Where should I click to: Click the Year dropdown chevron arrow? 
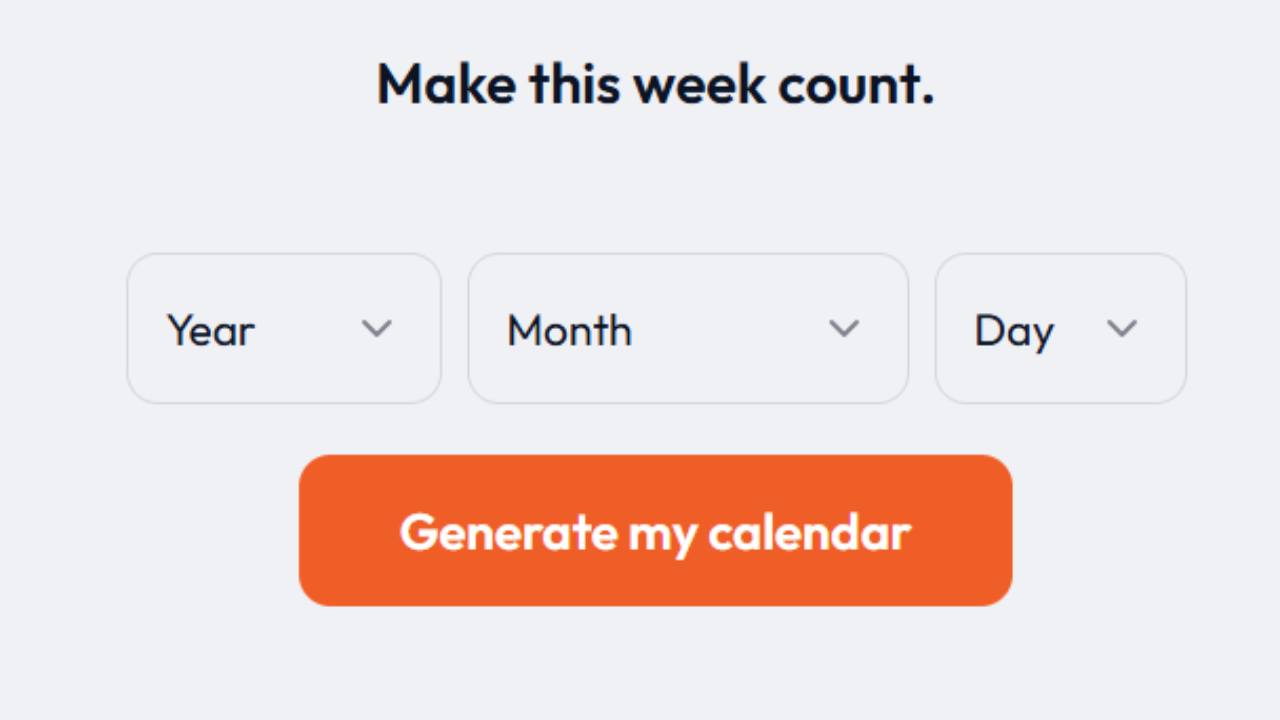pos(376,329)
